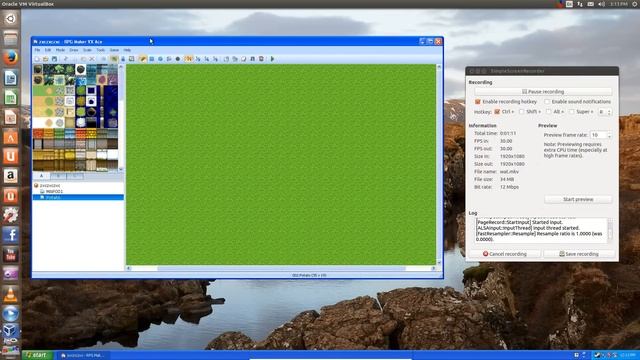This screenshot has width=640, height=360.
Task: Click the Windows XP start button
Action: (38, 355)
